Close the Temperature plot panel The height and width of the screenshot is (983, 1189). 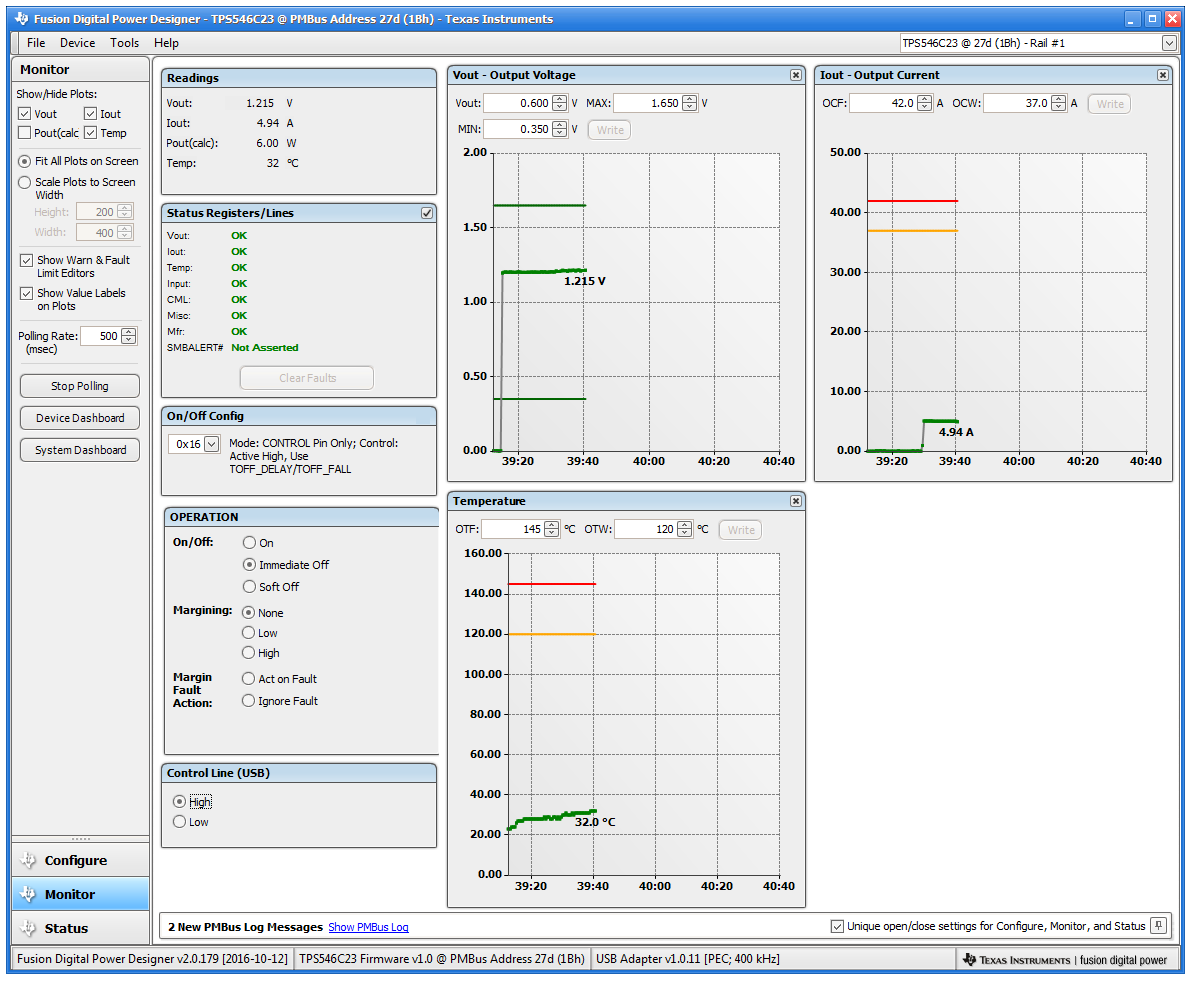(795, 500)
